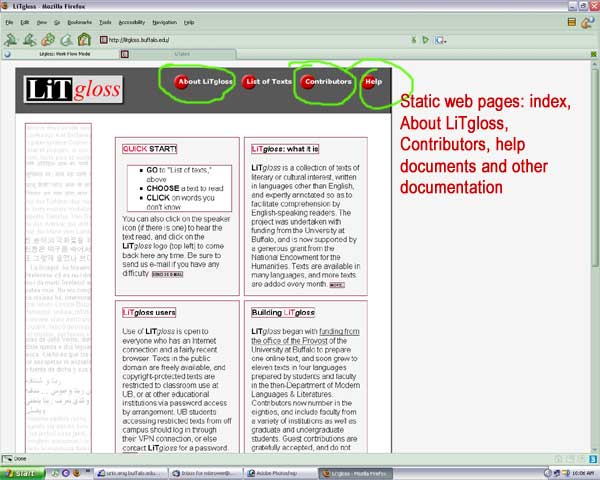
Task: Open the Bookmarks menu
Action: (80, 23)
